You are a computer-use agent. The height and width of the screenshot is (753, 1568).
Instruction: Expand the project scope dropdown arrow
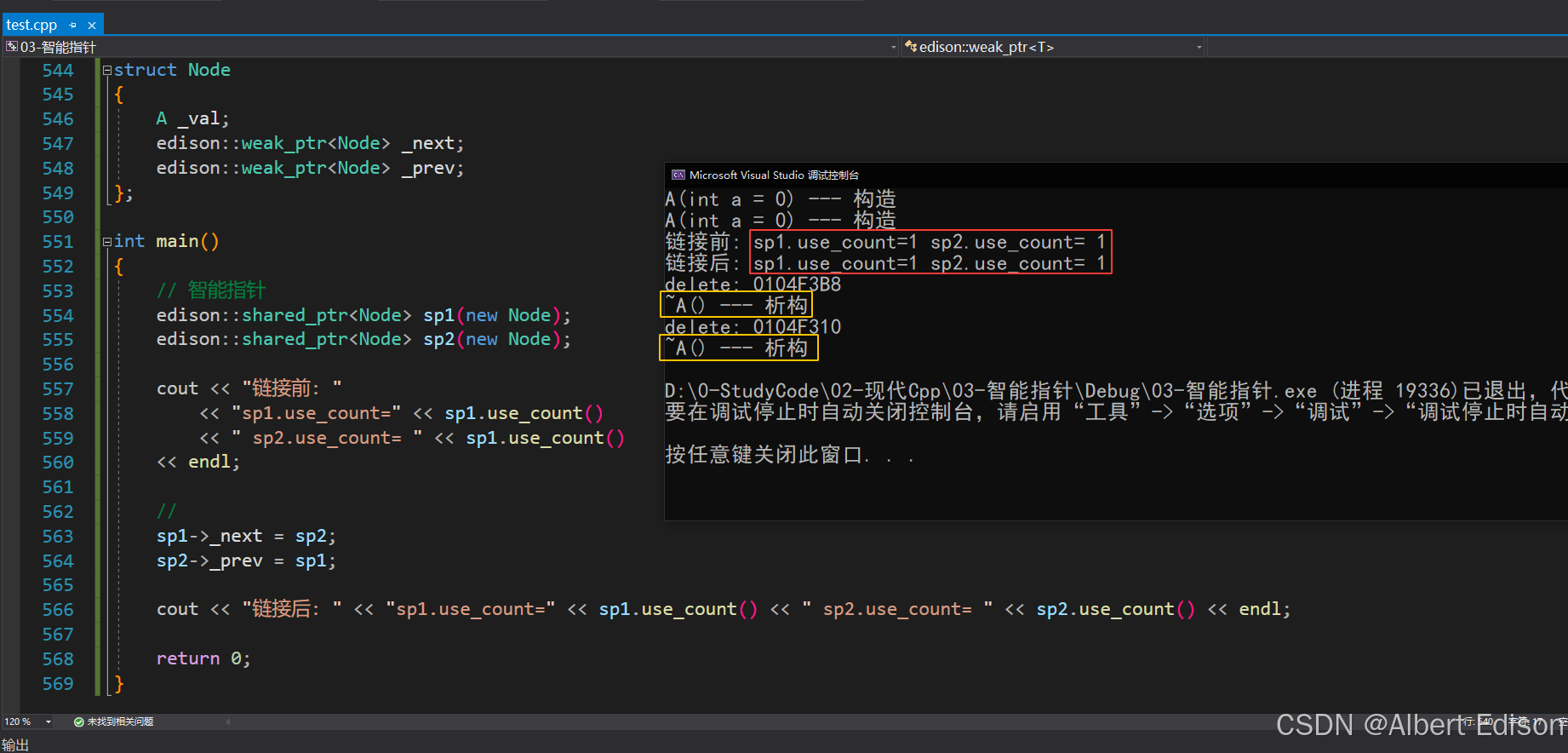point(893,48)
